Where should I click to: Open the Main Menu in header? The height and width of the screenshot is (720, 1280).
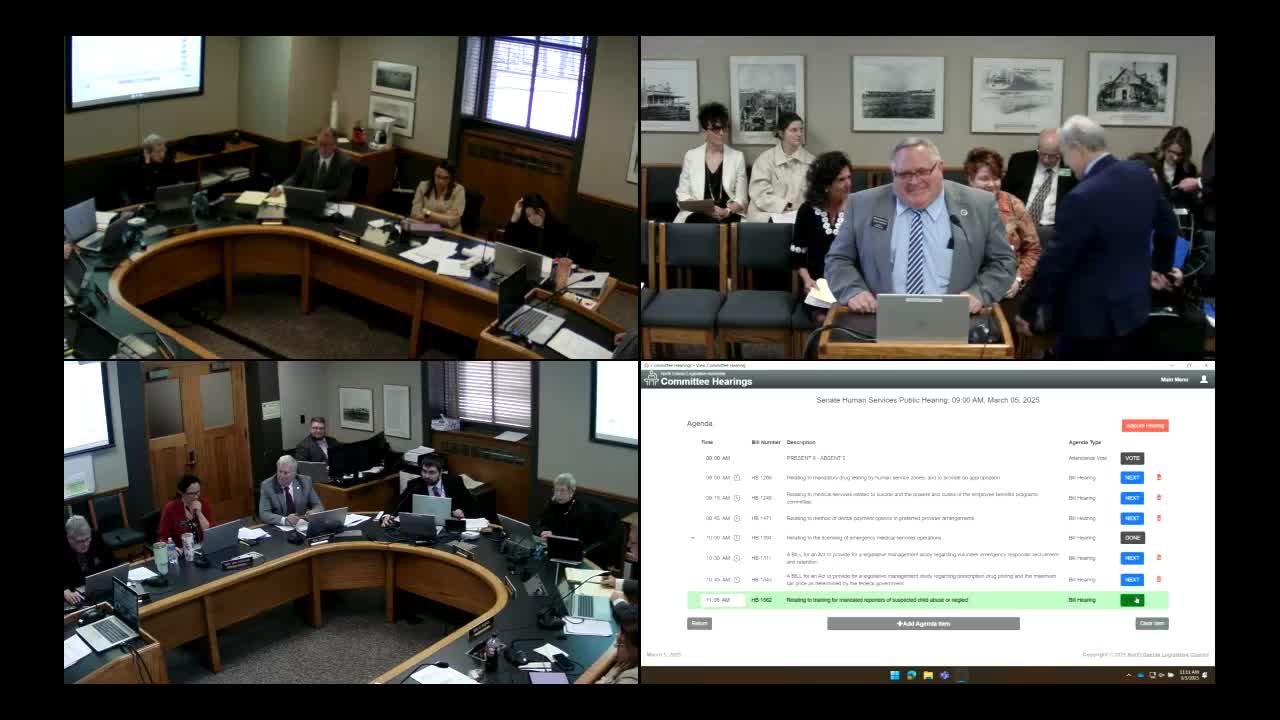coord(1174,380)
